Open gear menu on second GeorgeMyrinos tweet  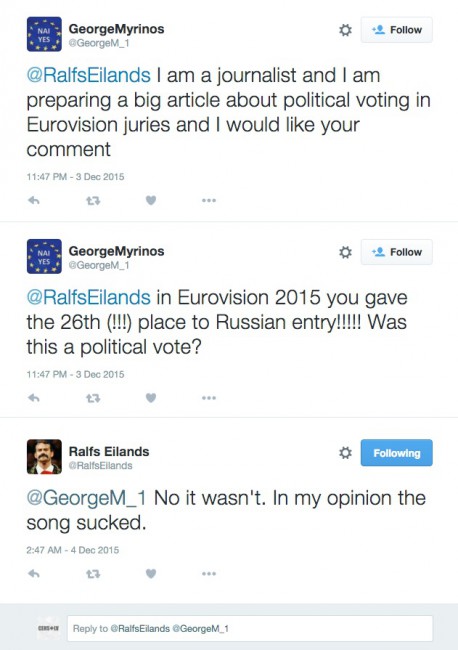click(x=345, y=252)
